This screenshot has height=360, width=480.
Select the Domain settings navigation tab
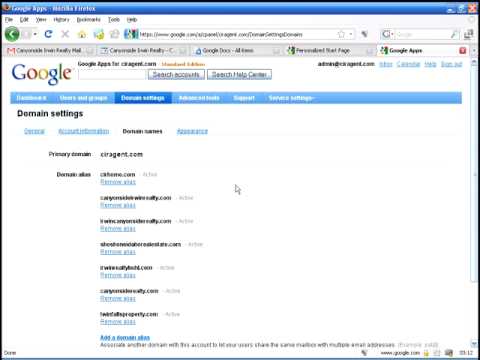[143, 98]
